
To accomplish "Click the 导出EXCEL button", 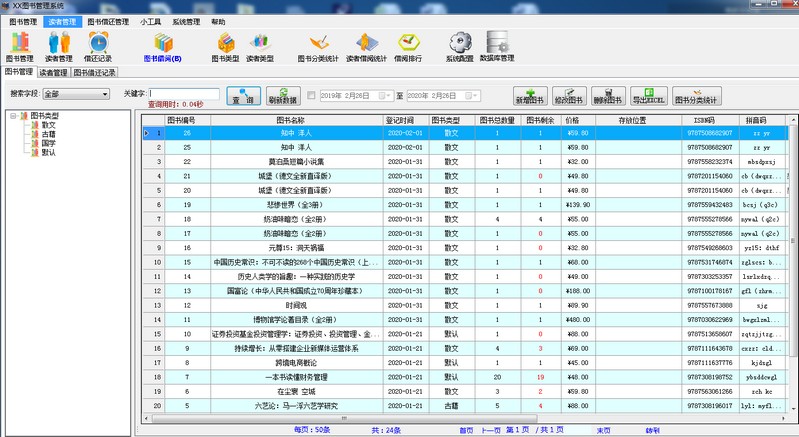I will 649,97.
